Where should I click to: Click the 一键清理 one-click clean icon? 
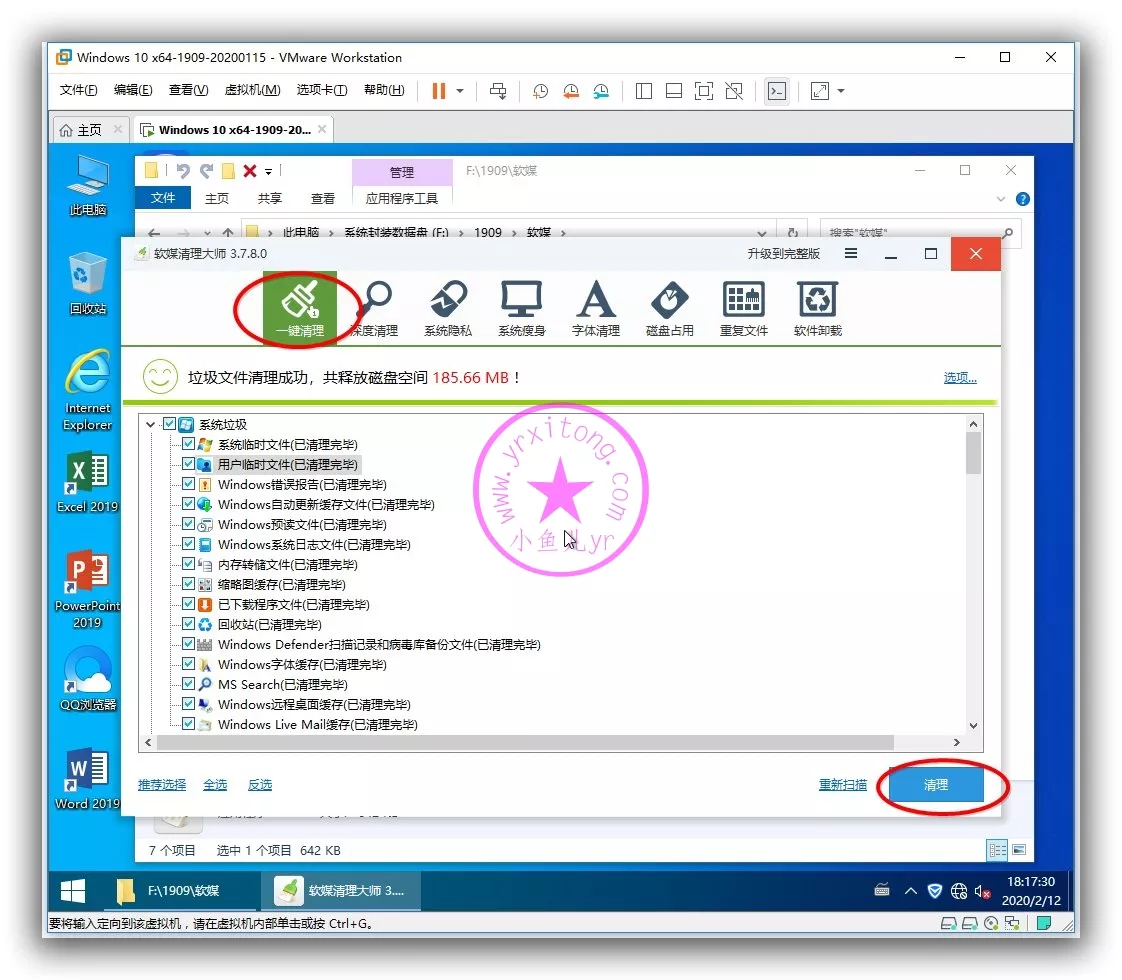point(300,305)
